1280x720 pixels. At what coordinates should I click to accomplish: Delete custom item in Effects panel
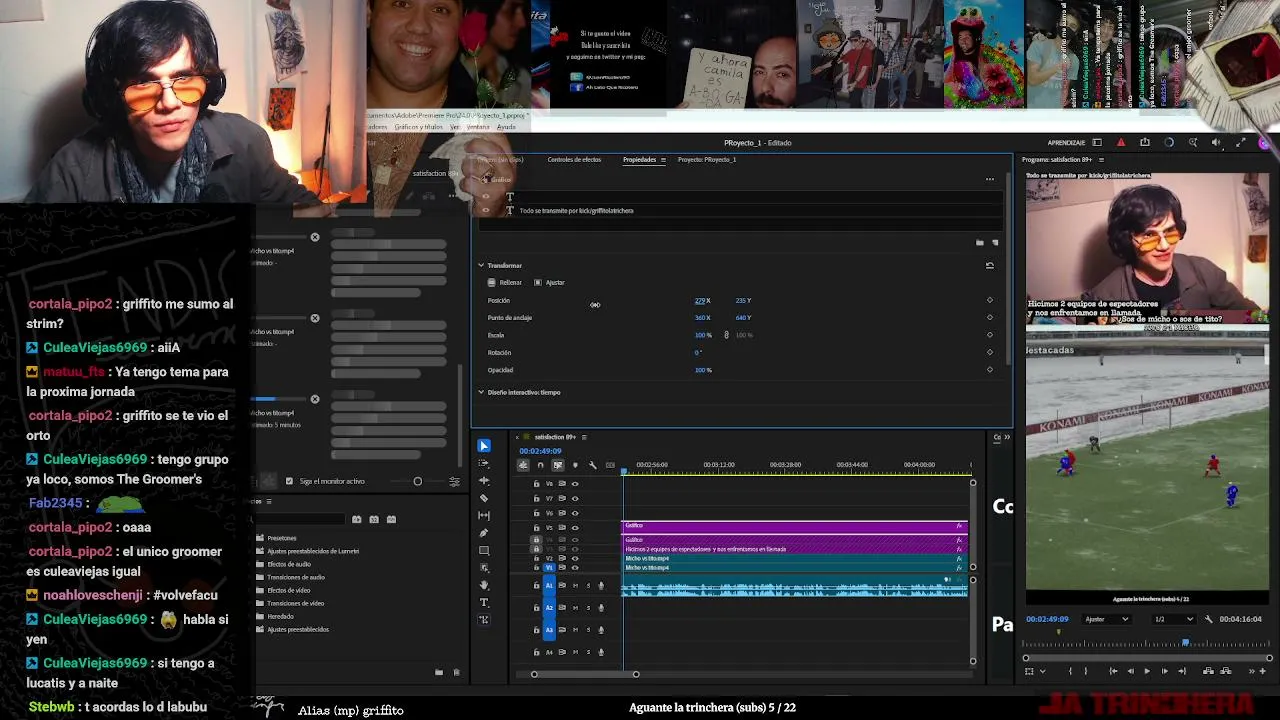[x=457, y=673]
